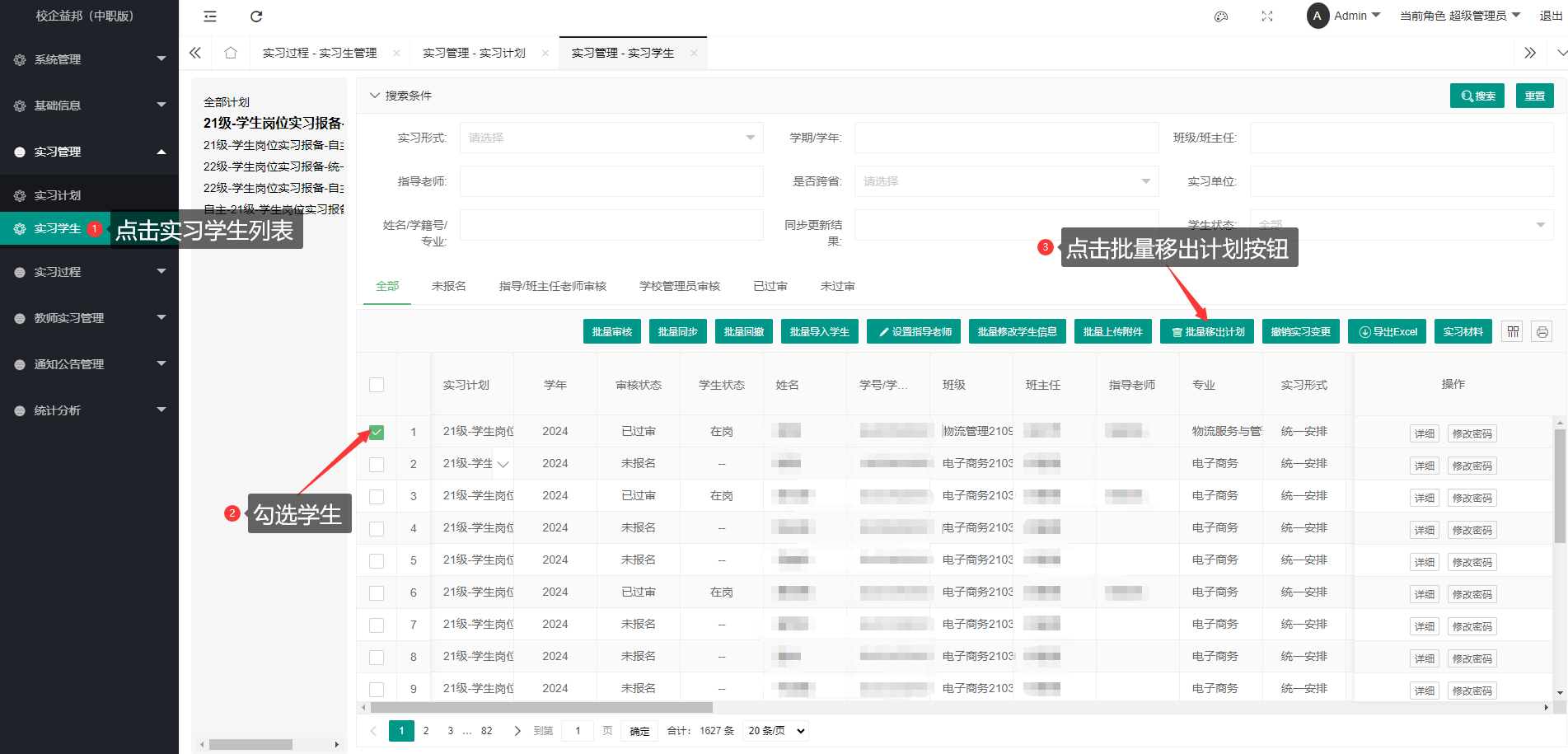The image size is (1568, 754).
Task: Open the theme palette icon
Action: (x=1221, y=16)
